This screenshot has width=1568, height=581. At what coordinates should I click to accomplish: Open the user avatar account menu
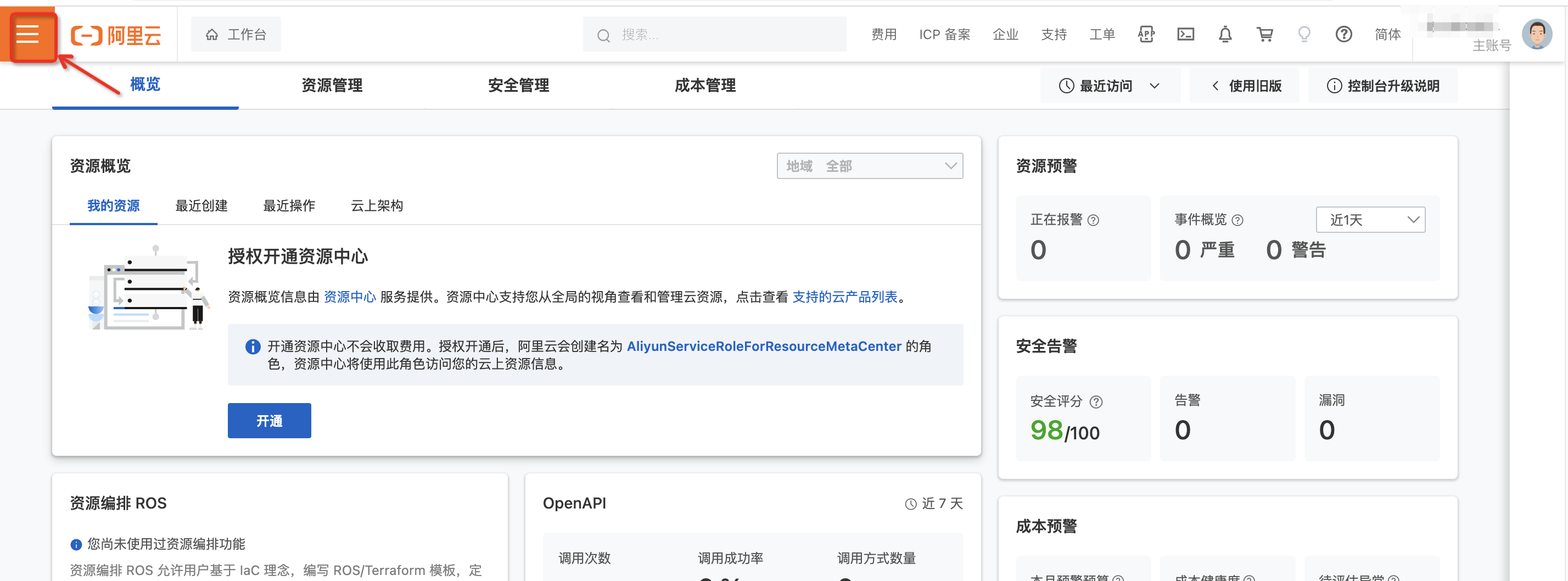[1537, 34]
